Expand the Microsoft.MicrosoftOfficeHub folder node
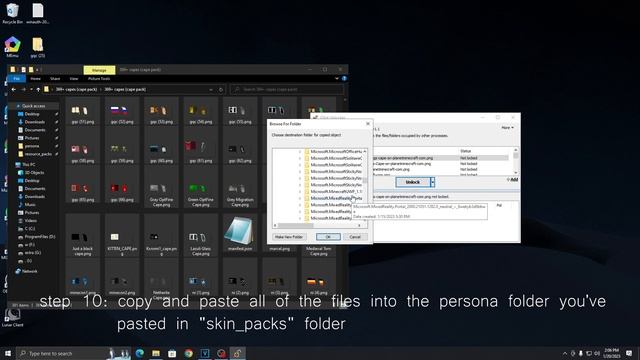Image resolution: width=640 pixels, height=360 pixels. pos(300,151)
